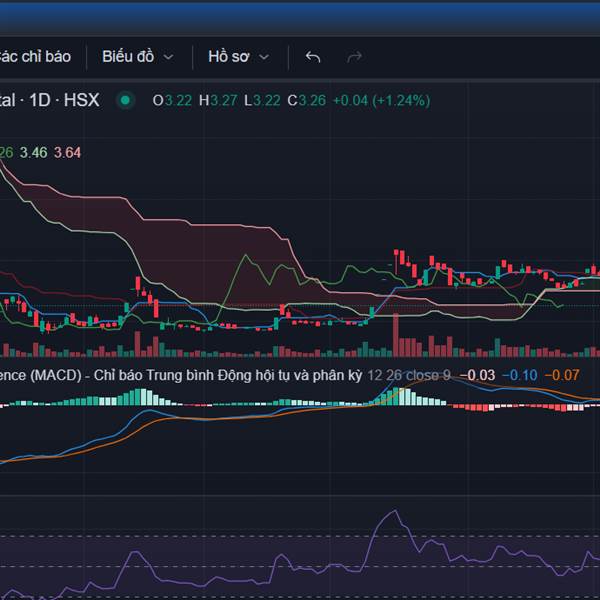Click the MACD histogram value −0.03
Viewport: 600px width, 600px height.
[x=477, y=375]
